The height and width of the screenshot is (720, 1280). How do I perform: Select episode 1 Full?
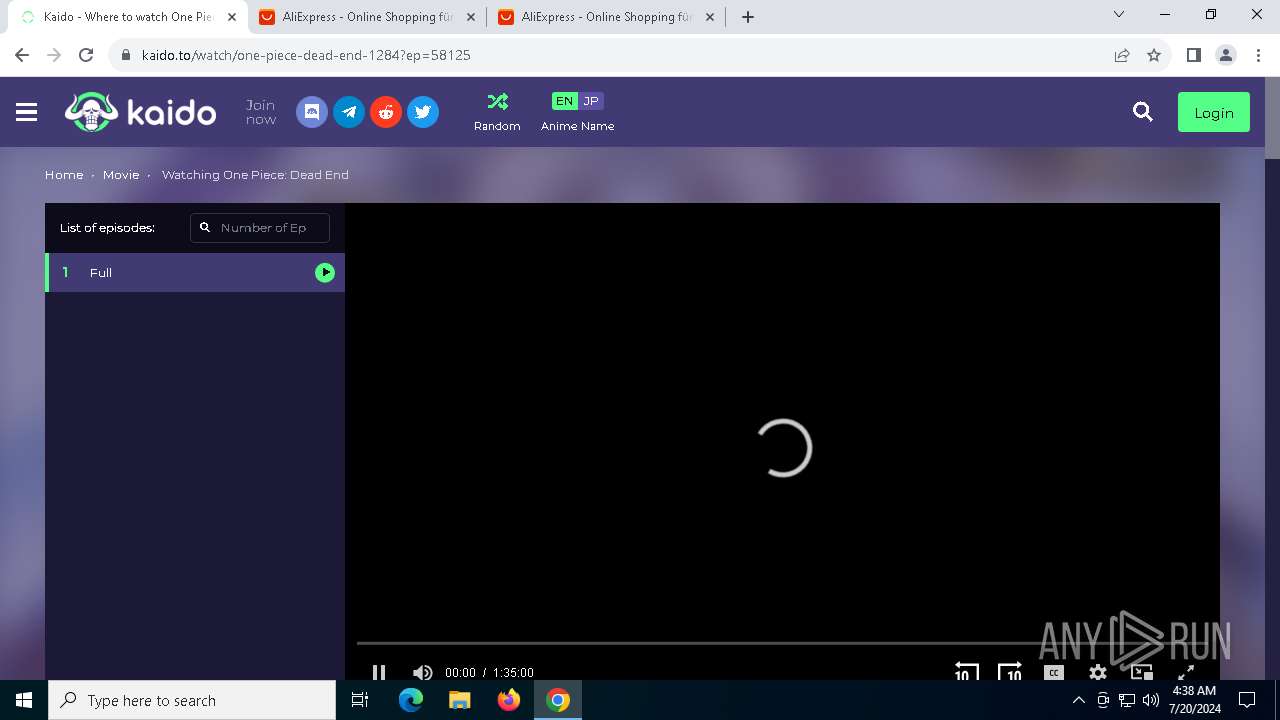195,272
